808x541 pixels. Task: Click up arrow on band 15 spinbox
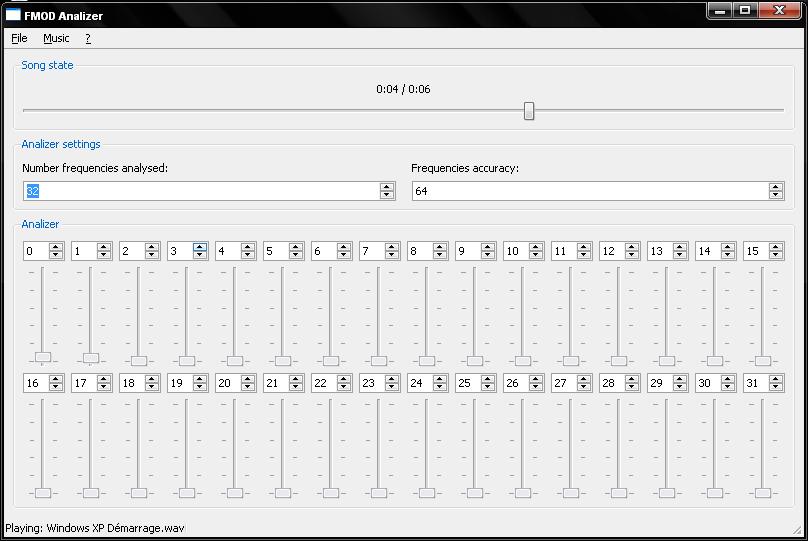776,247
